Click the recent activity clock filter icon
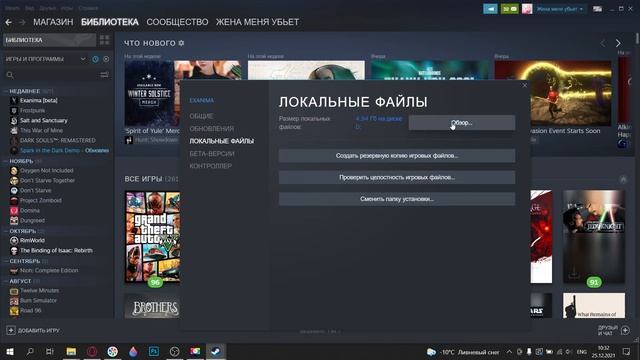 (x=95, y=59)
